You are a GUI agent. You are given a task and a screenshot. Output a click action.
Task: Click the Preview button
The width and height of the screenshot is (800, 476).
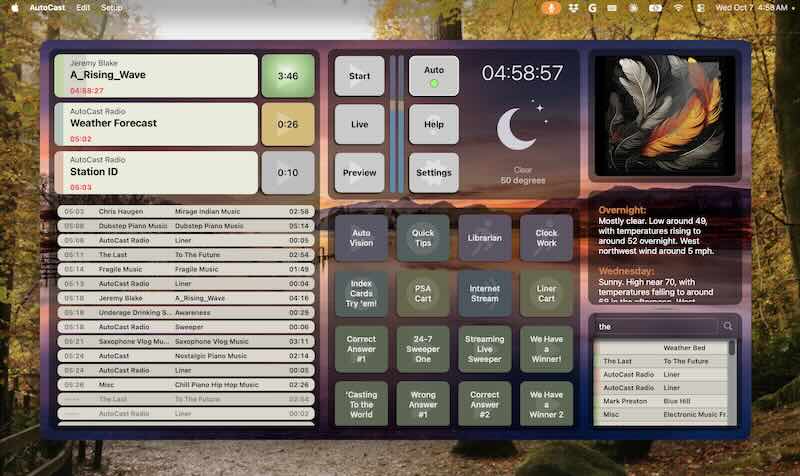point(359,173)
